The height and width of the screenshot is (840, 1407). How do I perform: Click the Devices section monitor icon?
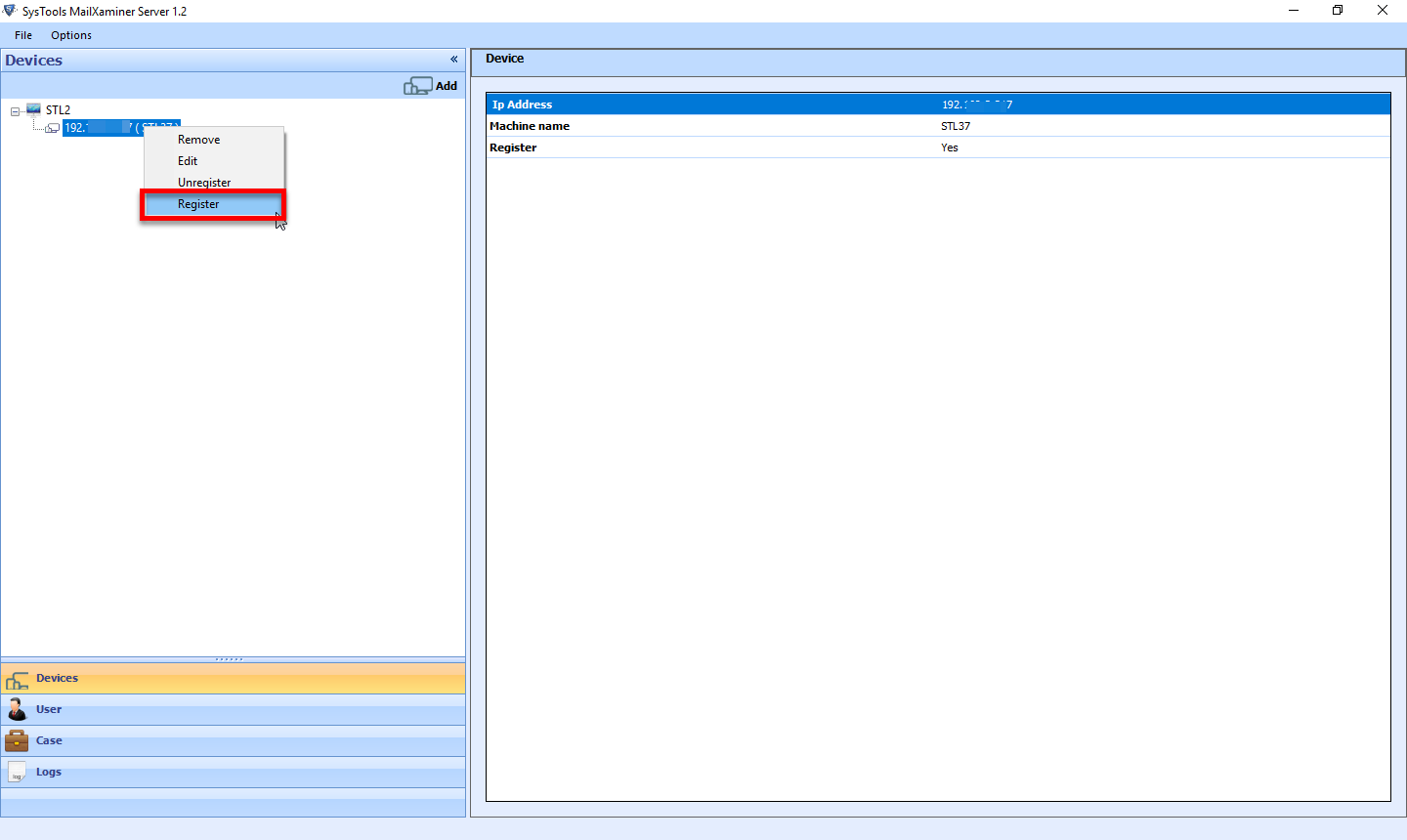click(17, 680)
